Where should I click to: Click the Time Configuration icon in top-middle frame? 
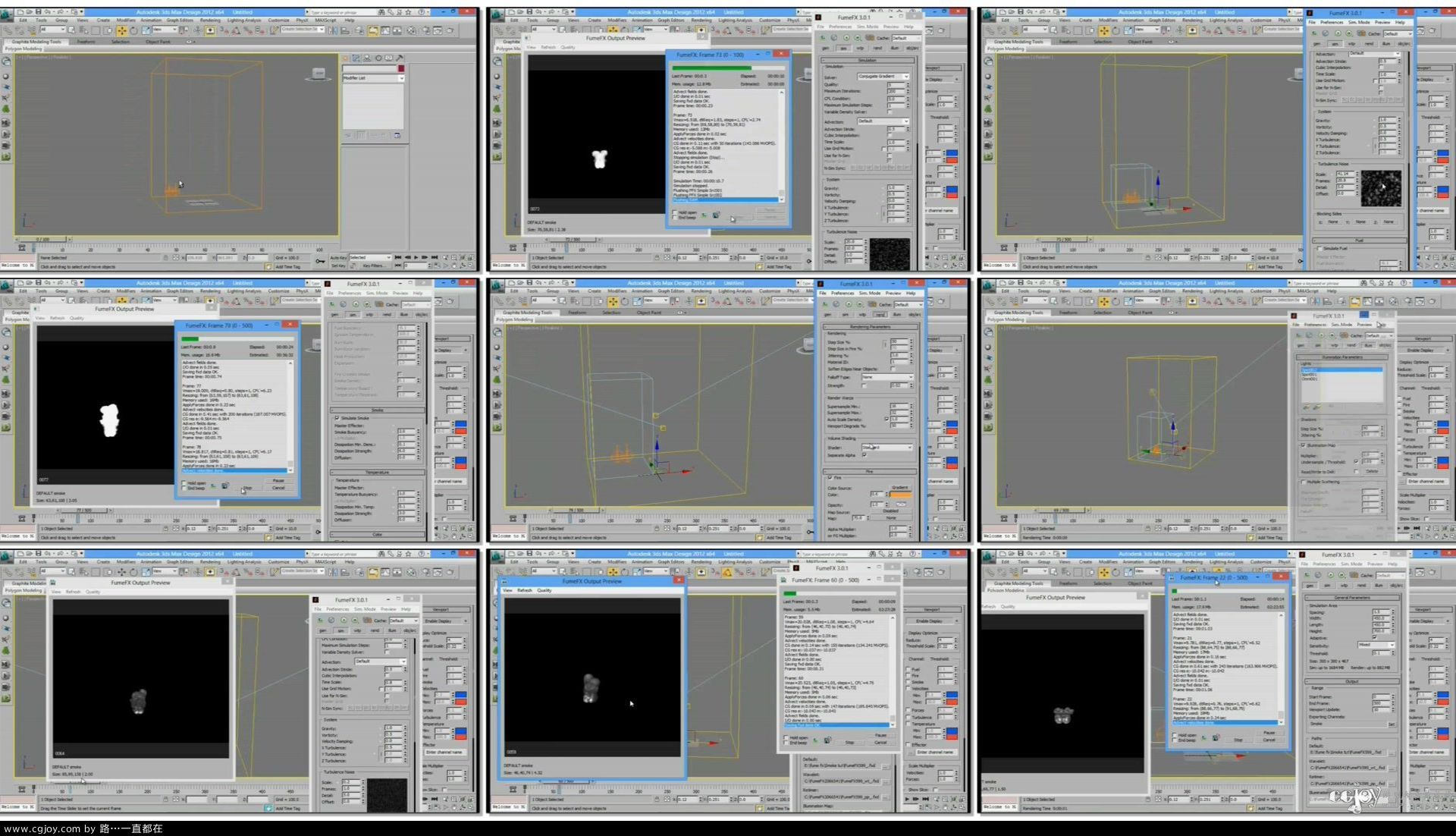930,266
